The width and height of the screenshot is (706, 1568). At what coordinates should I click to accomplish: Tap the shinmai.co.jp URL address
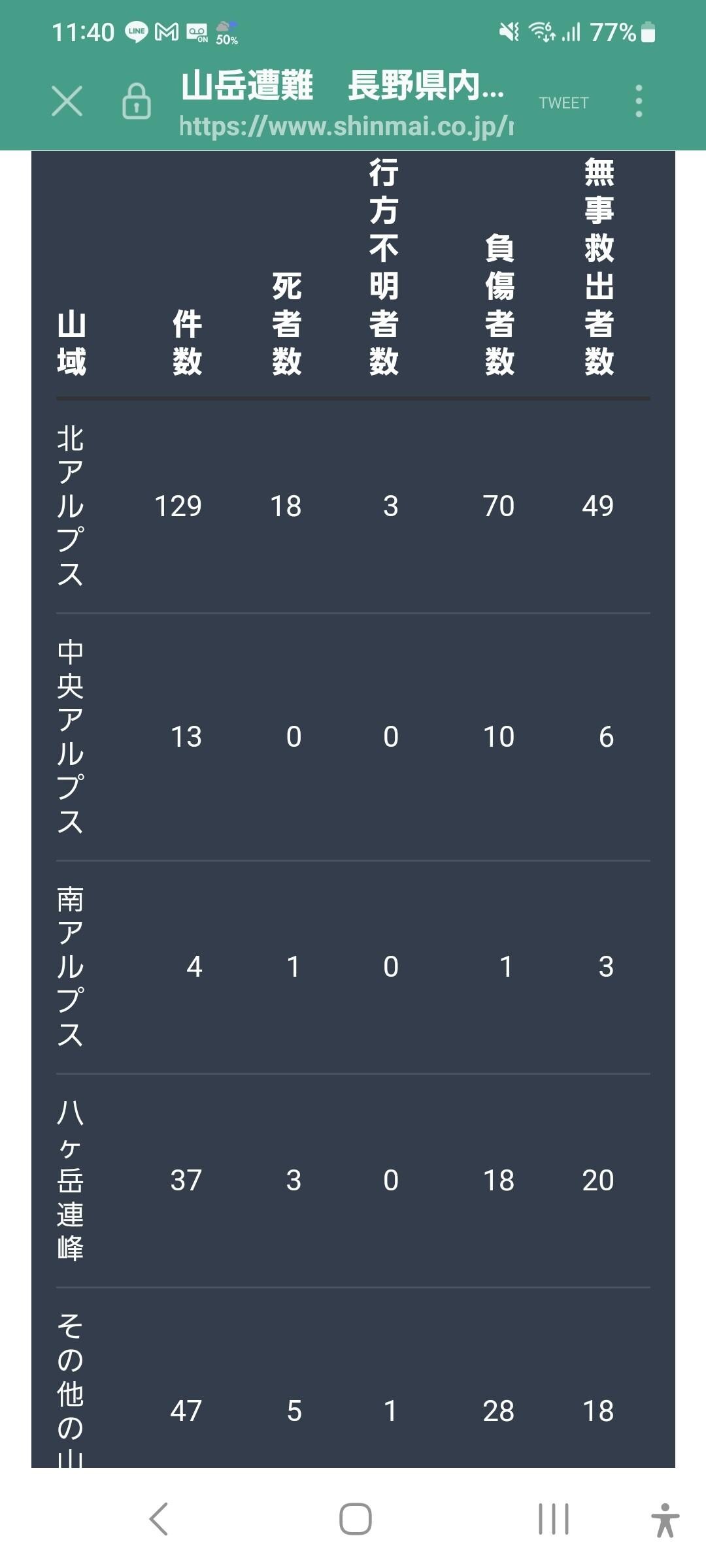[346, 126]
